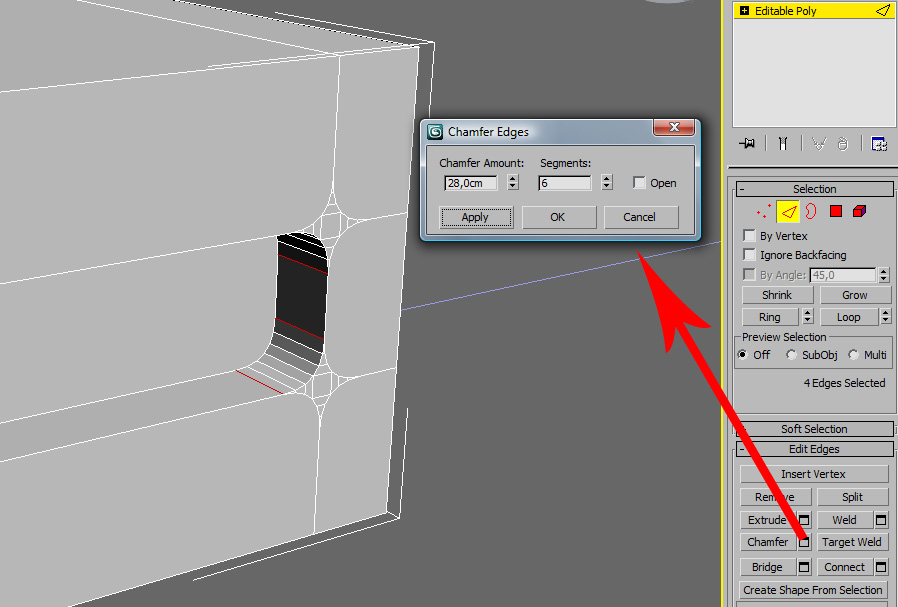Screen dimensions: 898x607
Task: Adjust By Angle spinner arrows
Action: click(884, 275)
